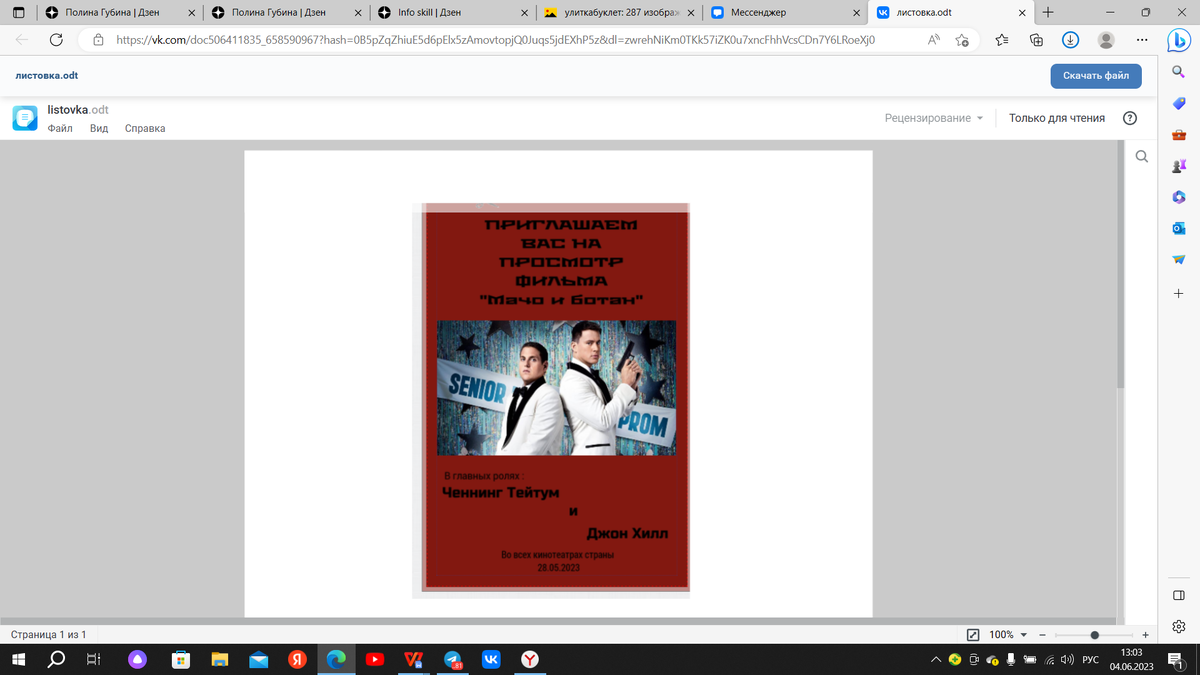
Task: Click the Read aloud icon
Action: [x=933, y=40]
